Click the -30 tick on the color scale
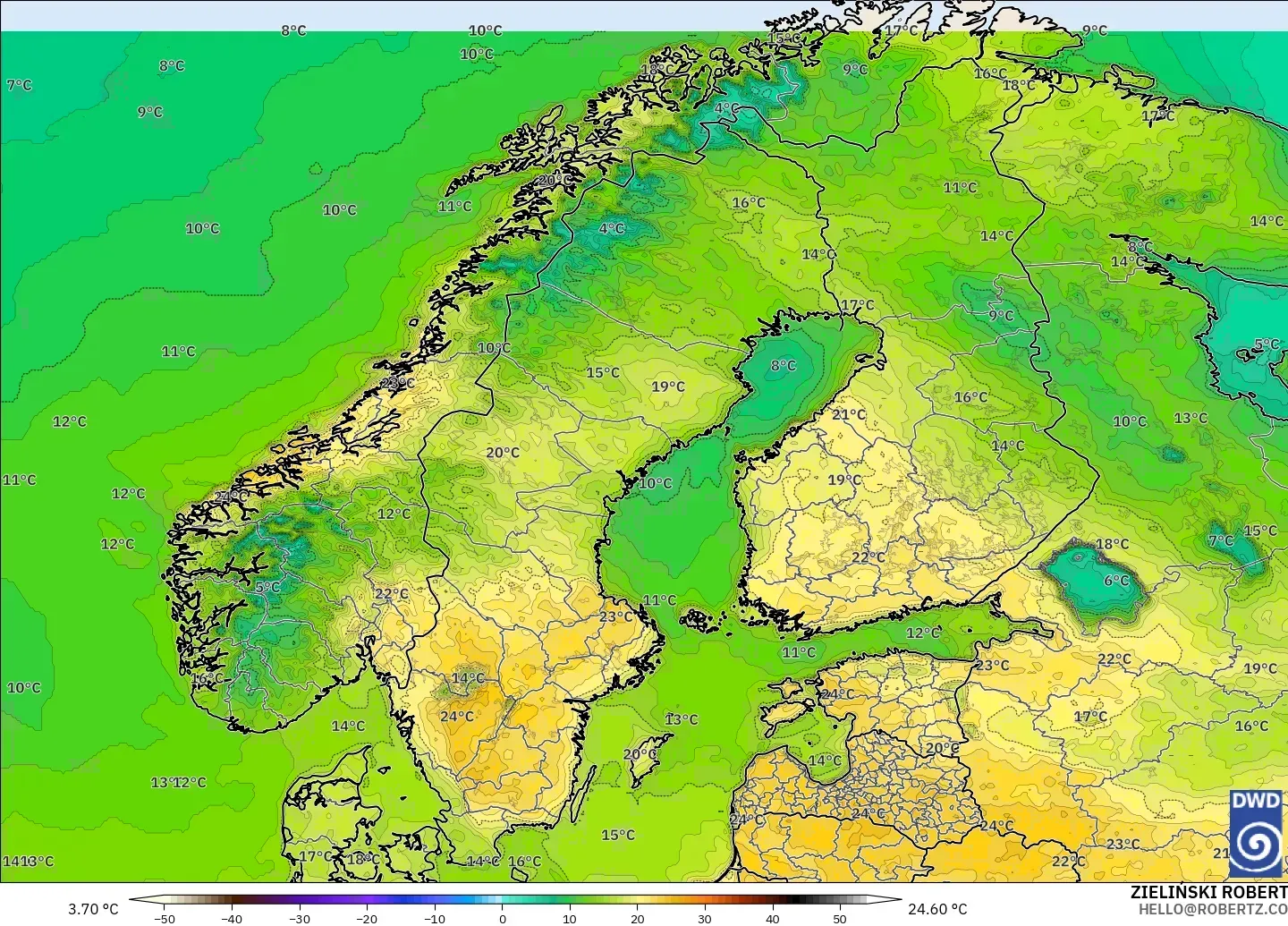This screenshot has width=1288, height=926. [x=300, y=919]
